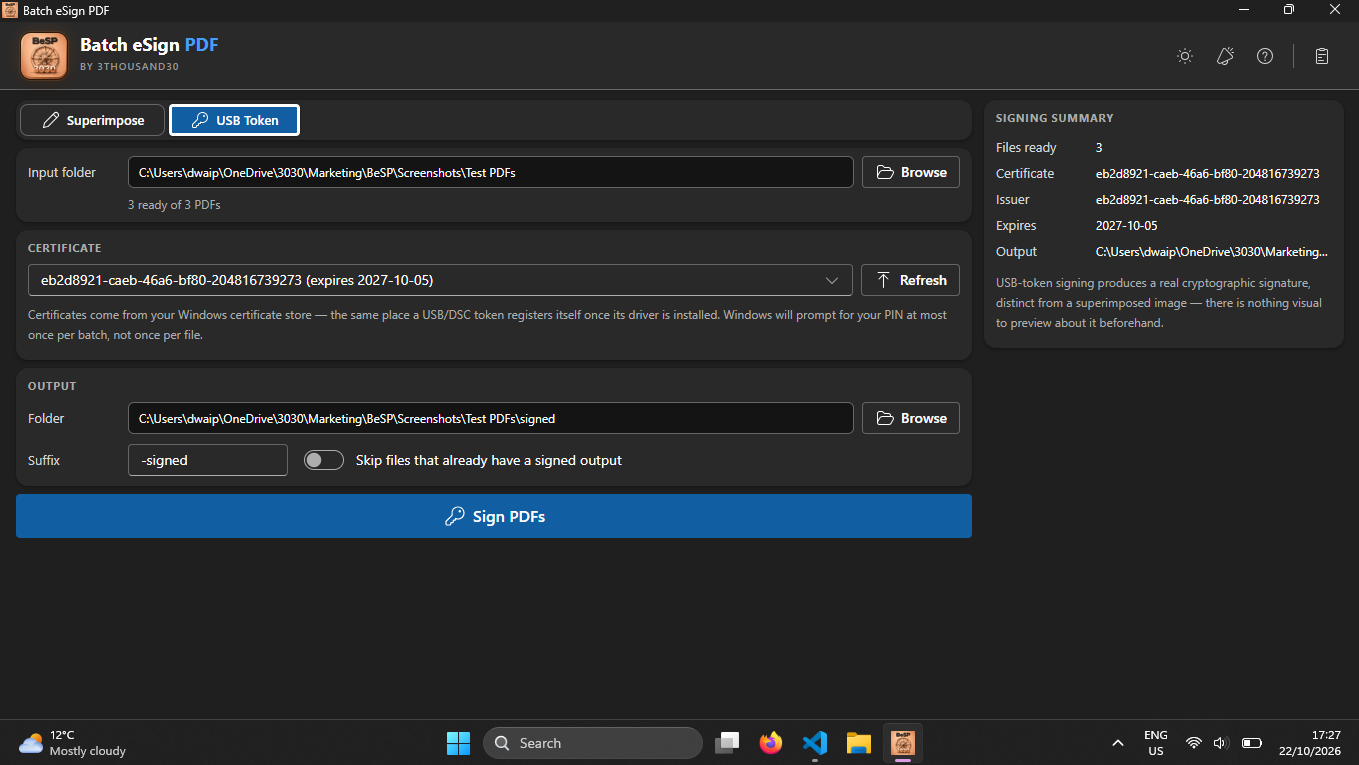
Task: Click the taskbar Search box
Action: pyautogui.click(x=593, y=743)
